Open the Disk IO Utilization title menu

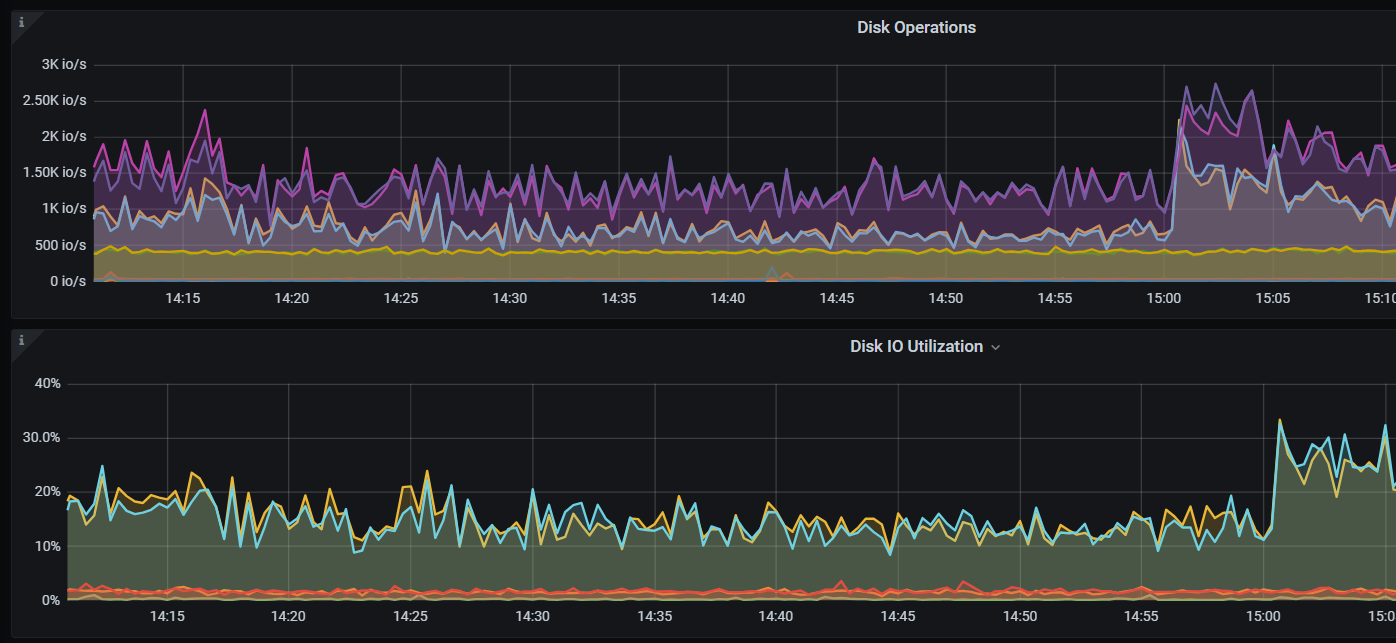tap(916, 346)
